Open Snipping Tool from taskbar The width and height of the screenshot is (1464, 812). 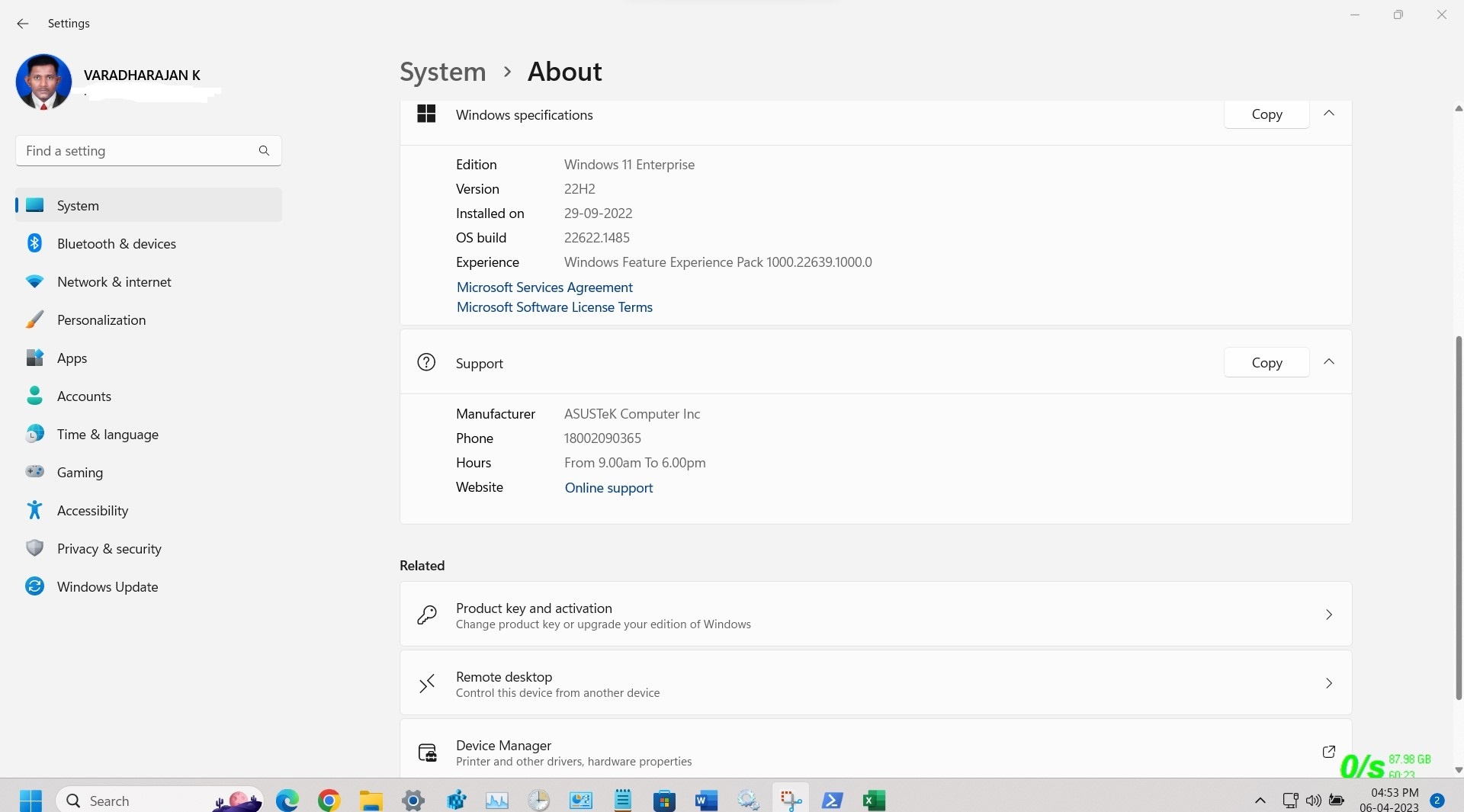click(791, 801)
